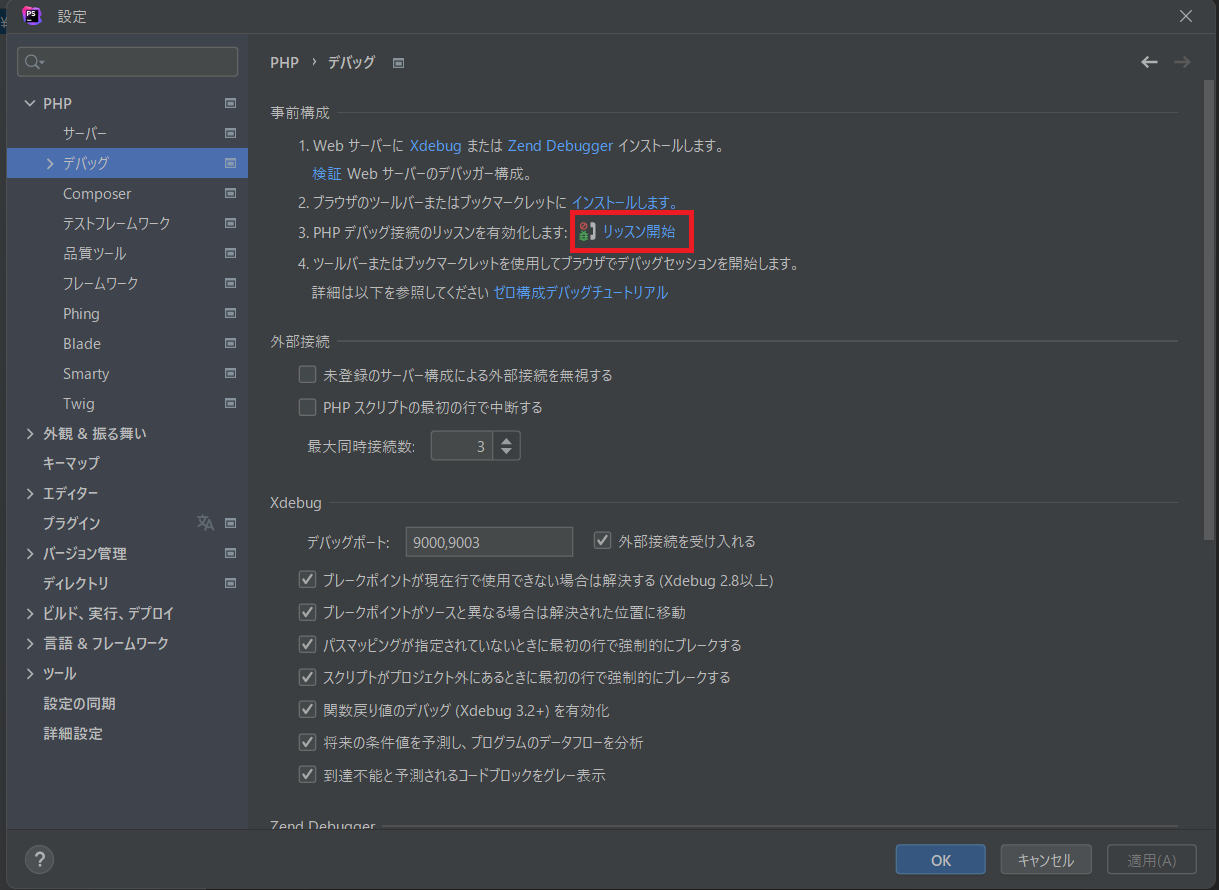
Task: Expand 言語 & フレームワーク section
Action: pos(29,643)
